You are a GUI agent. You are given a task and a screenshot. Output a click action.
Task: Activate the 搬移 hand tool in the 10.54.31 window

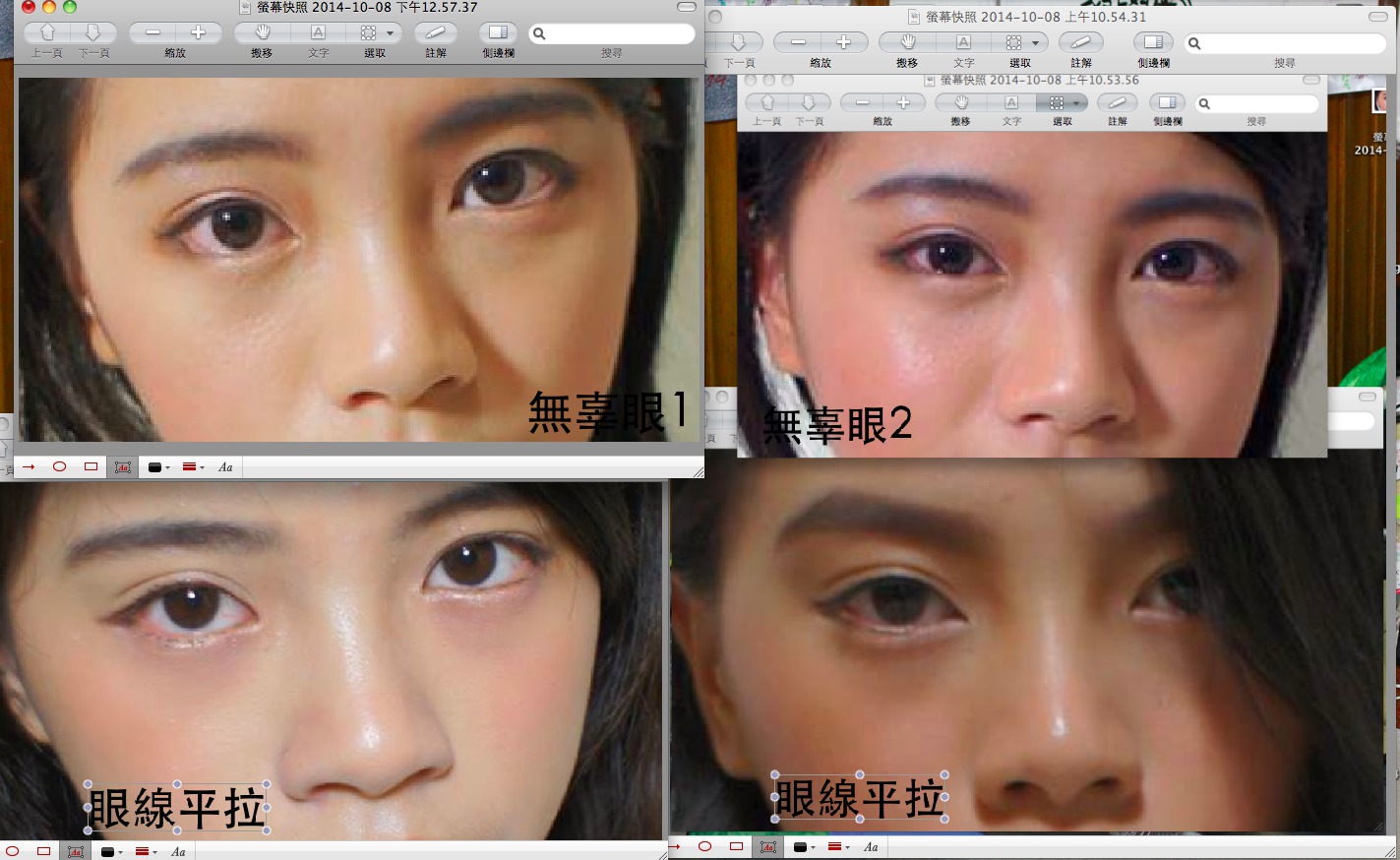(907, 42)
